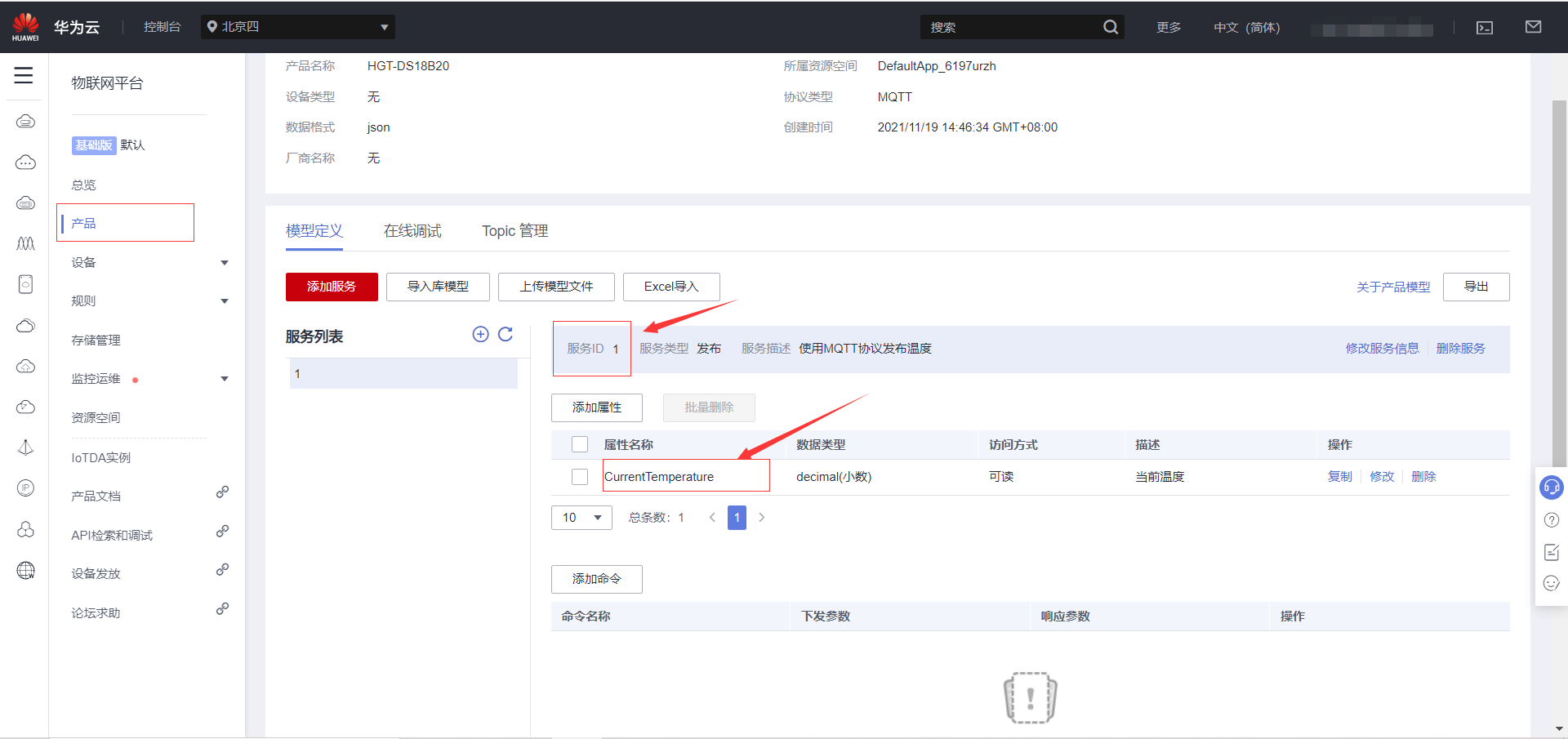Screen dimensions: 1568x739
Task: Switch to the 模型定义 tab
Action: coord(314,231)
